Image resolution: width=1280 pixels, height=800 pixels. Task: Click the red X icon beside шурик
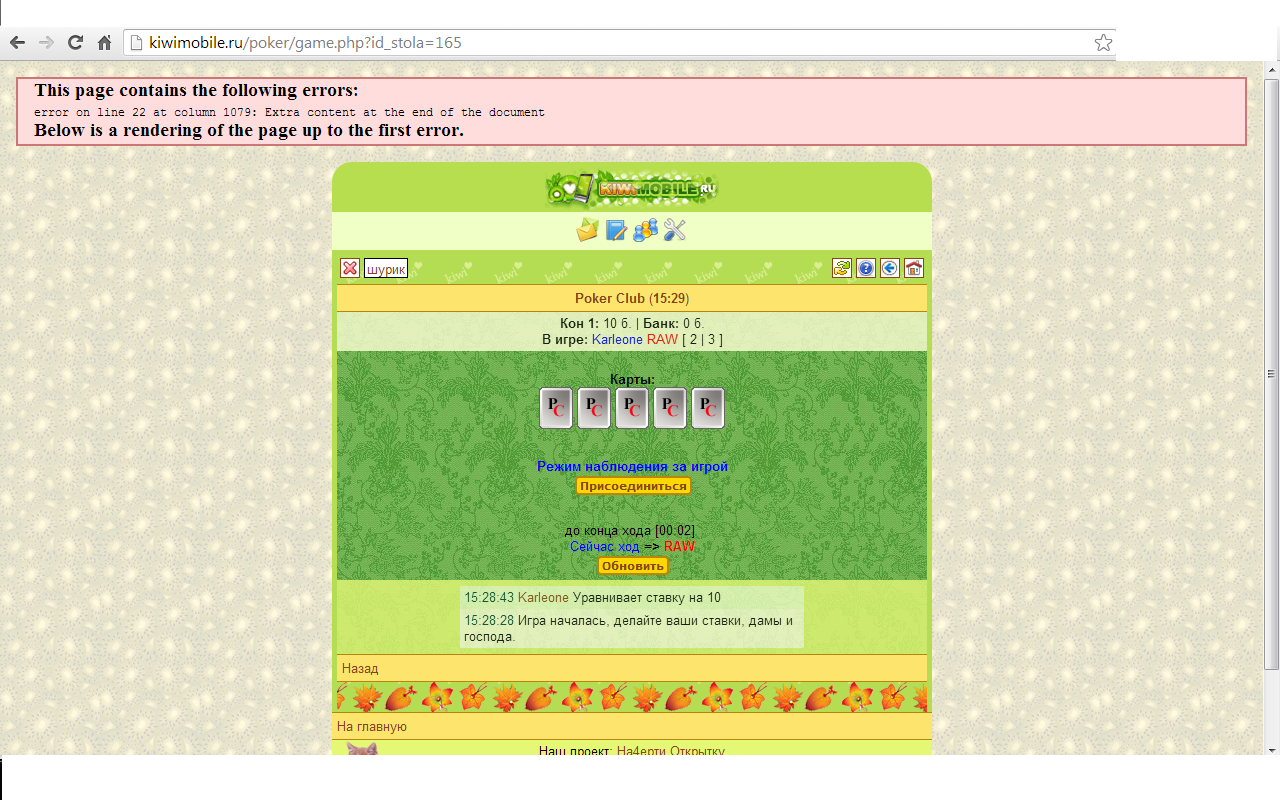(x=350, y=268)
